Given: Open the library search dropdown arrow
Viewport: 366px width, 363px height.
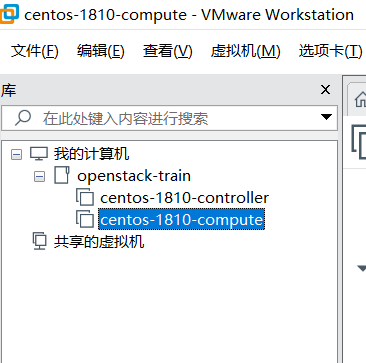Looking at the screenshot, I should tap(326, 117).
